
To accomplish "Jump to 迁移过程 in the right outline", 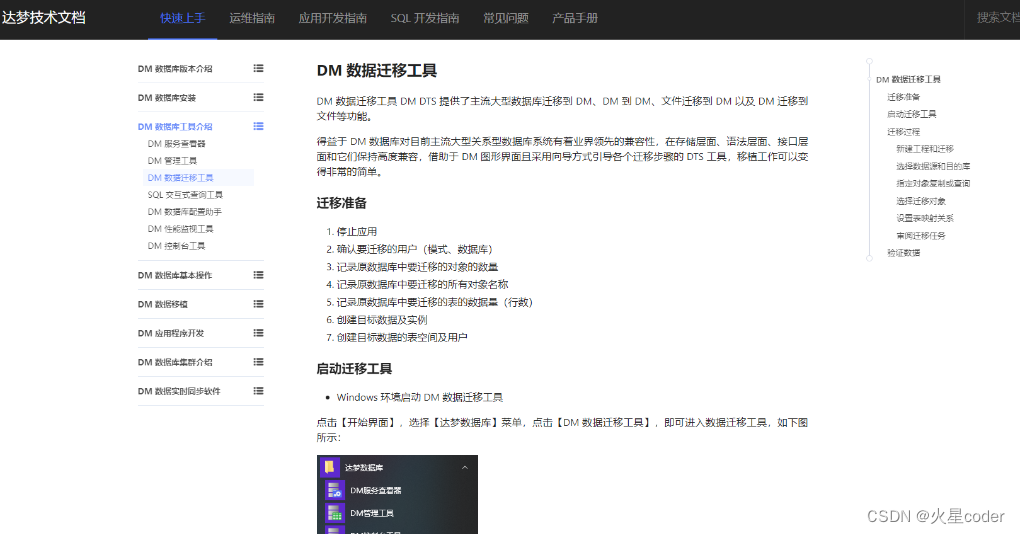I will pos(904,131).
